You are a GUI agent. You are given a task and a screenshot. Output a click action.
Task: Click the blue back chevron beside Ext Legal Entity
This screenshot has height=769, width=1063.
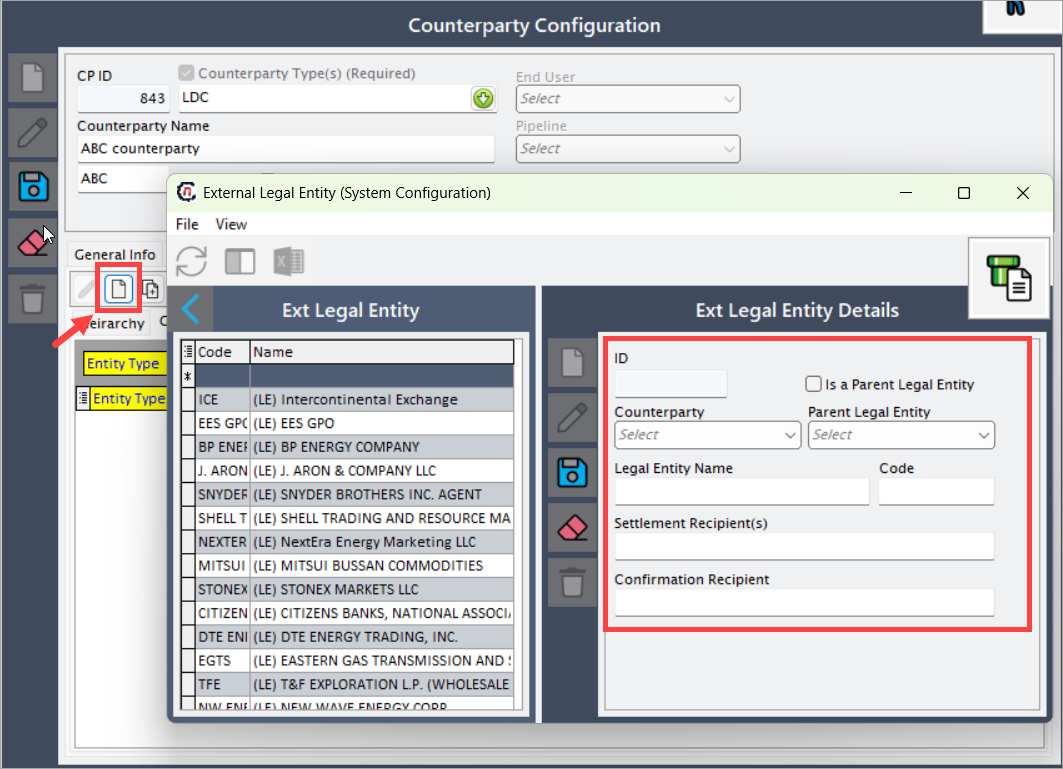(x=190, y=309)
